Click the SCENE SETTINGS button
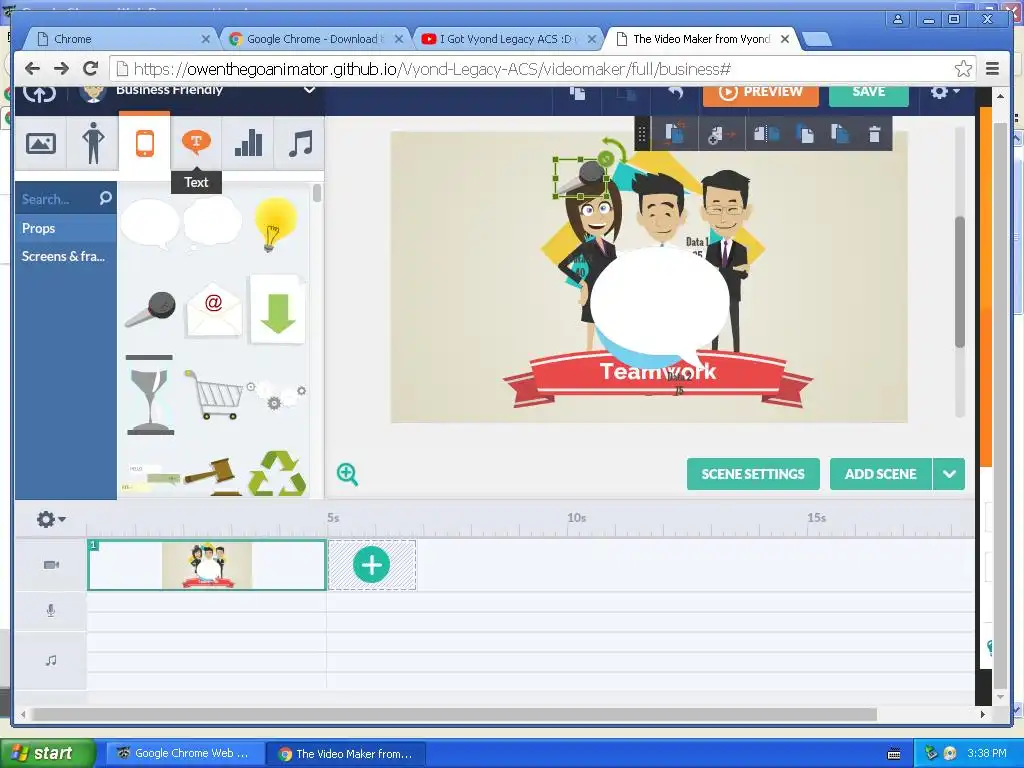1024x768 pixels. tap(753, 474)
